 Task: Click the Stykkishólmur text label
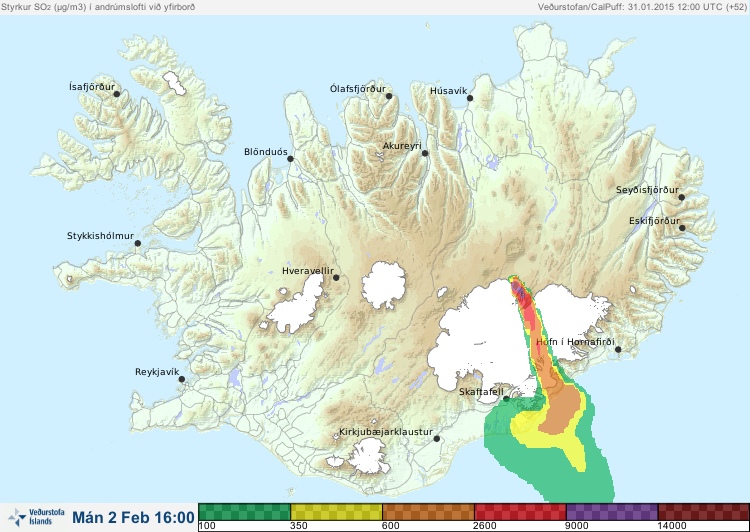click(100, 236)
